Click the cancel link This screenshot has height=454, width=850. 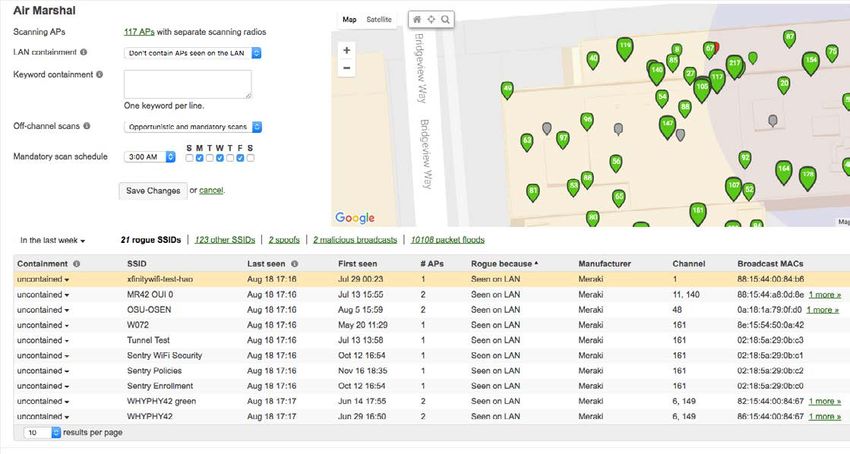(x=211, y=190)
